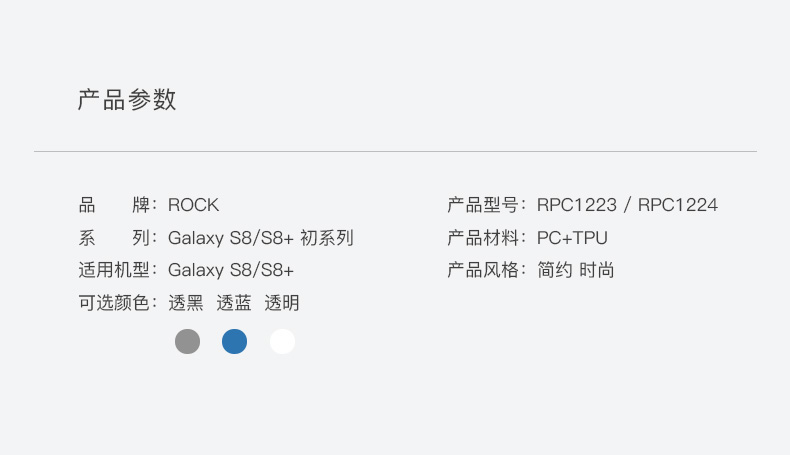The width and height of the screenshot is (790, 455).
Task: Click the RPC1223 model number
Action: (x=576, y=205)
